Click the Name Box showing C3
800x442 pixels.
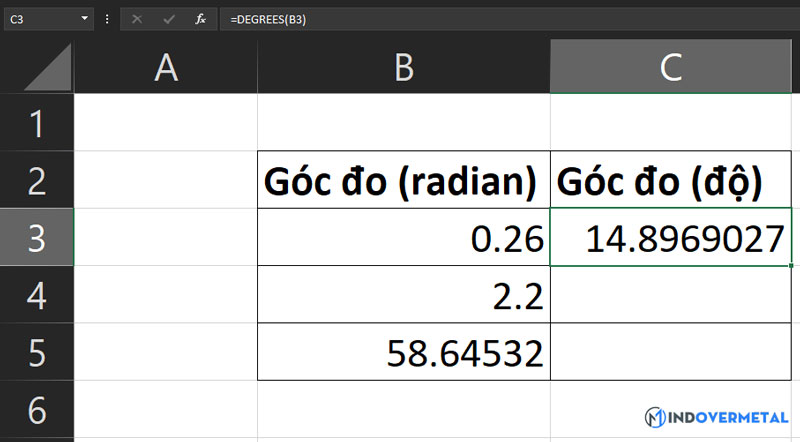[40, 19]
